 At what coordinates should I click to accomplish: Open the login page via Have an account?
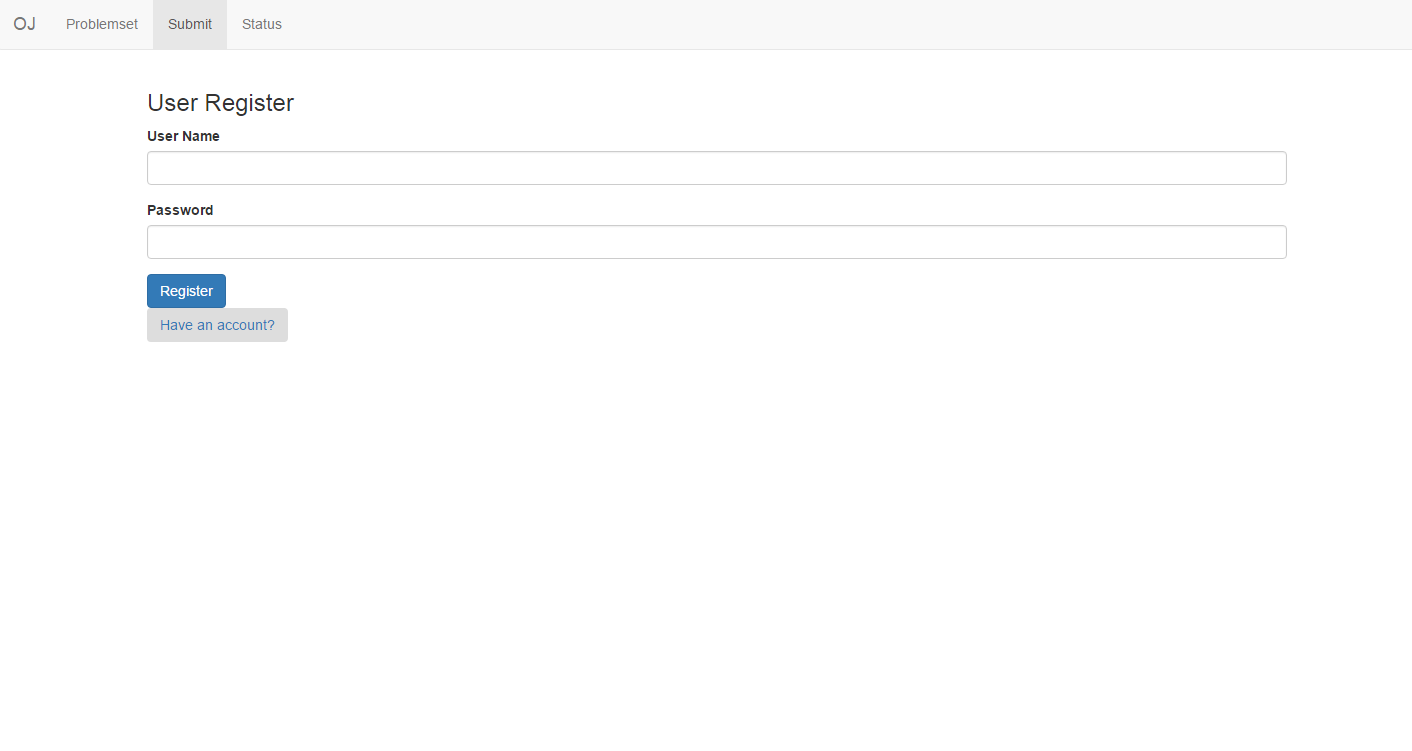217,325
